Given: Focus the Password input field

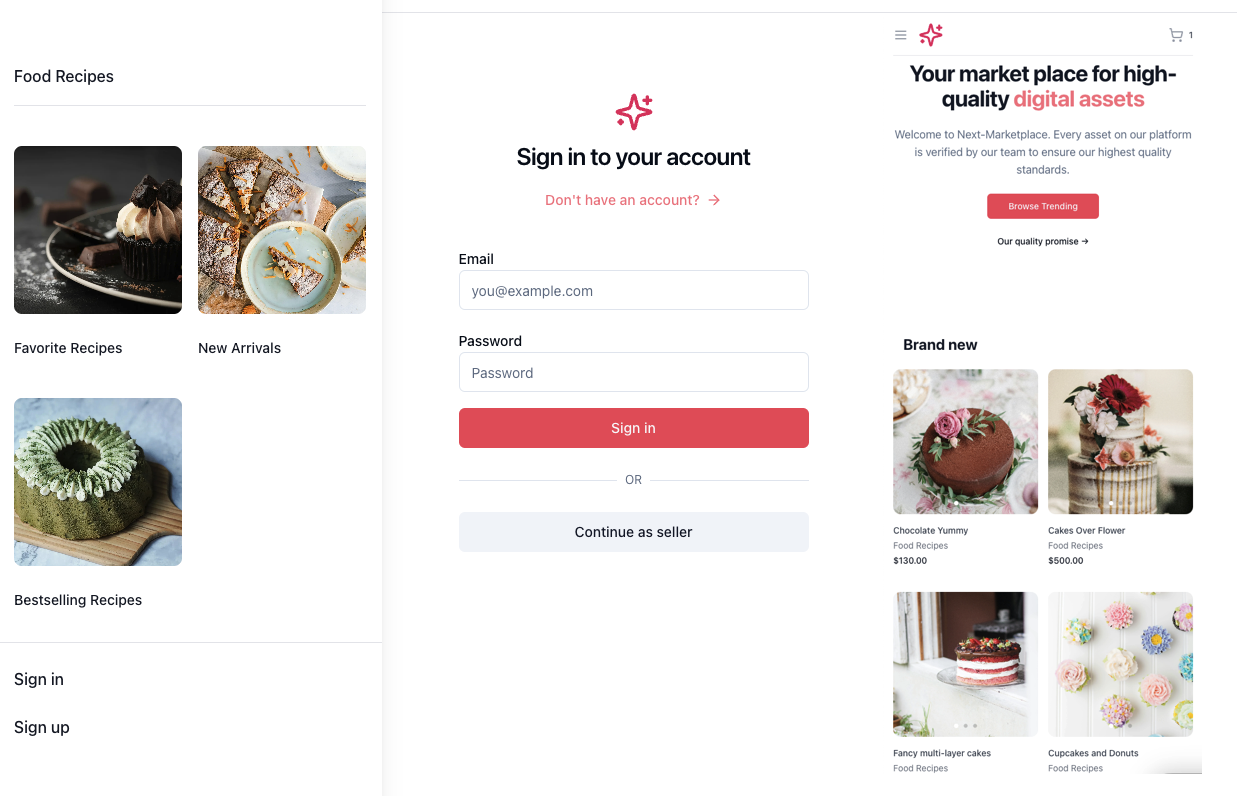Looking at the screenshot, I should [x=633, y=373].
